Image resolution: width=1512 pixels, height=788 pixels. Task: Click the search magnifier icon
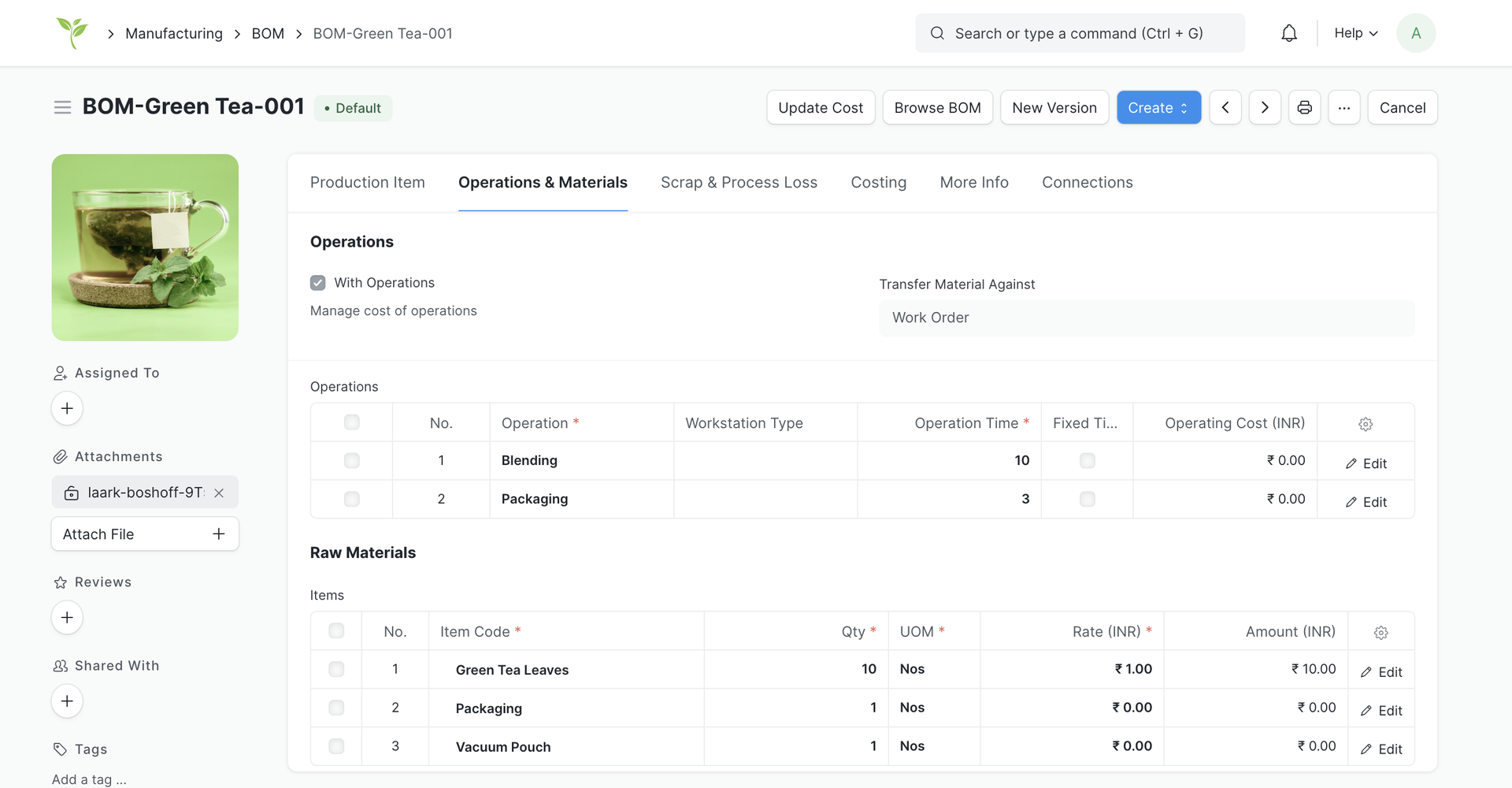coord(937,33)
